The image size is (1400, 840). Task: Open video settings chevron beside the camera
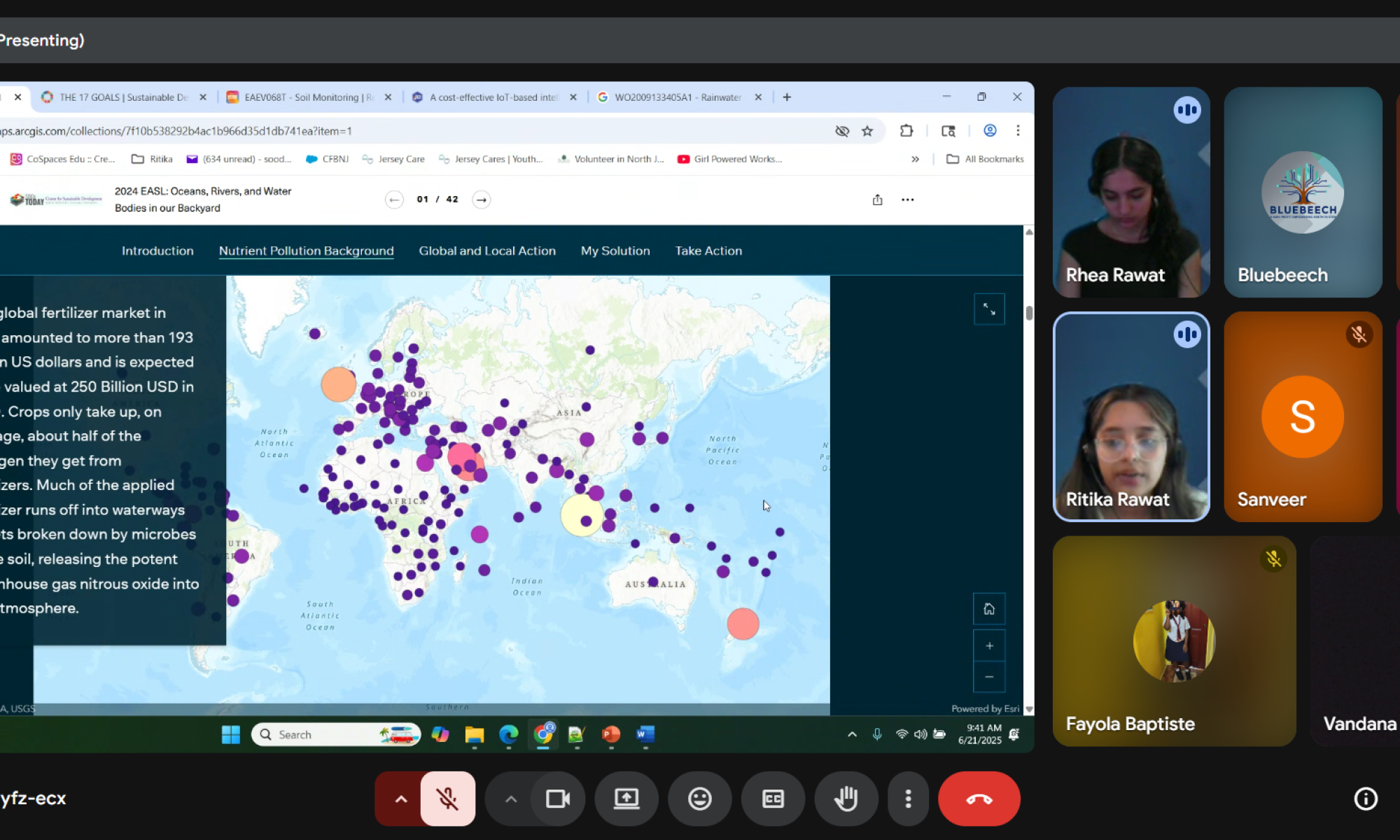coord(510,799)
